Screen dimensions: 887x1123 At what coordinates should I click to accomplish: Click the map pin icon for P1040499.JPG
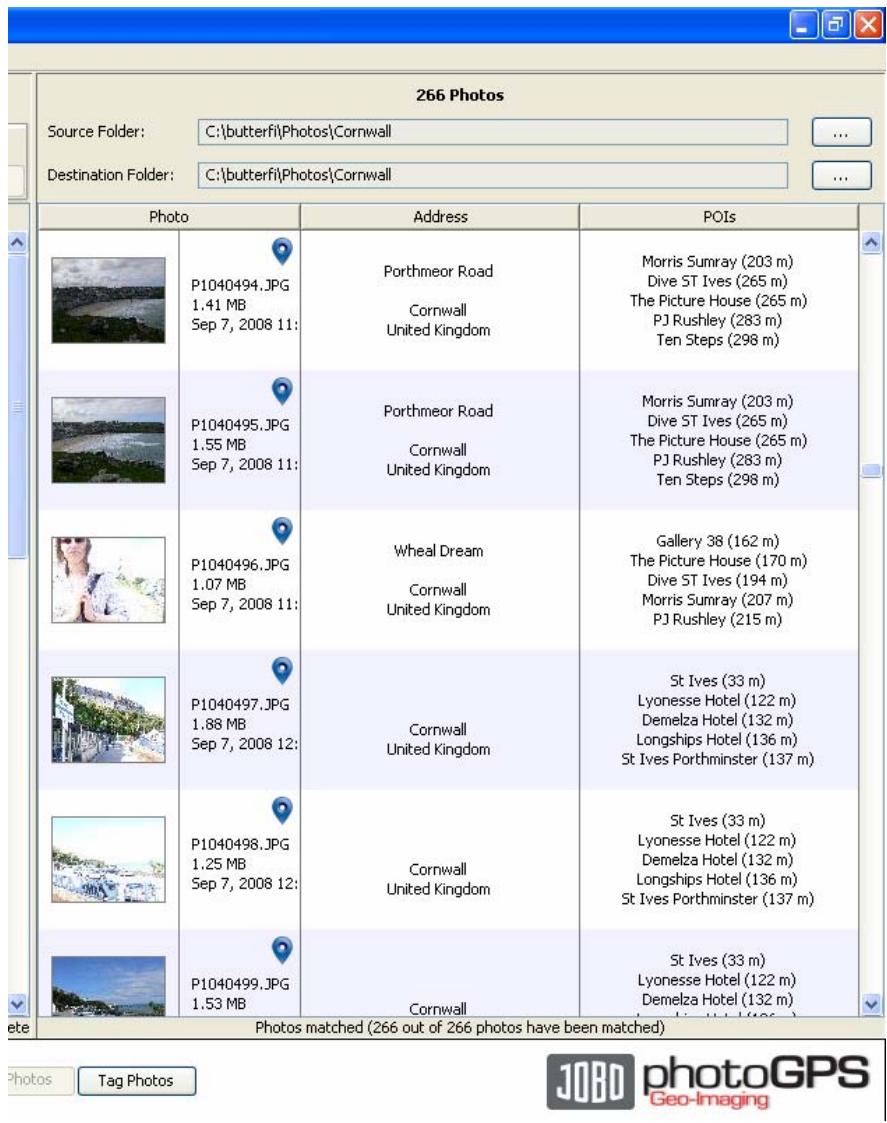282,950
